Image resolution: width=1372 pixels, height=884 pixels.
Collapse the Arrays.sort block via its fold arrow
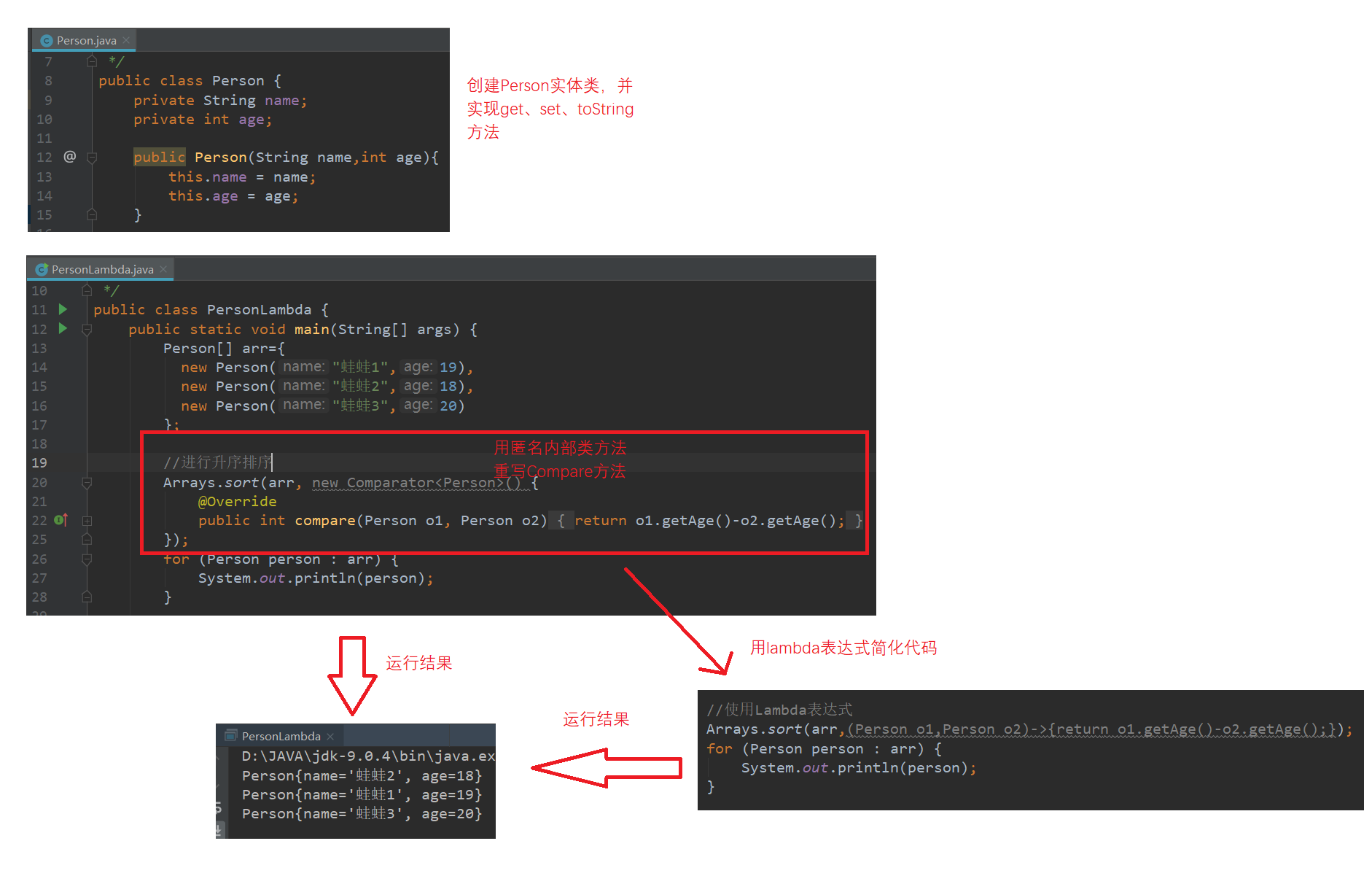tap(87, 483)
